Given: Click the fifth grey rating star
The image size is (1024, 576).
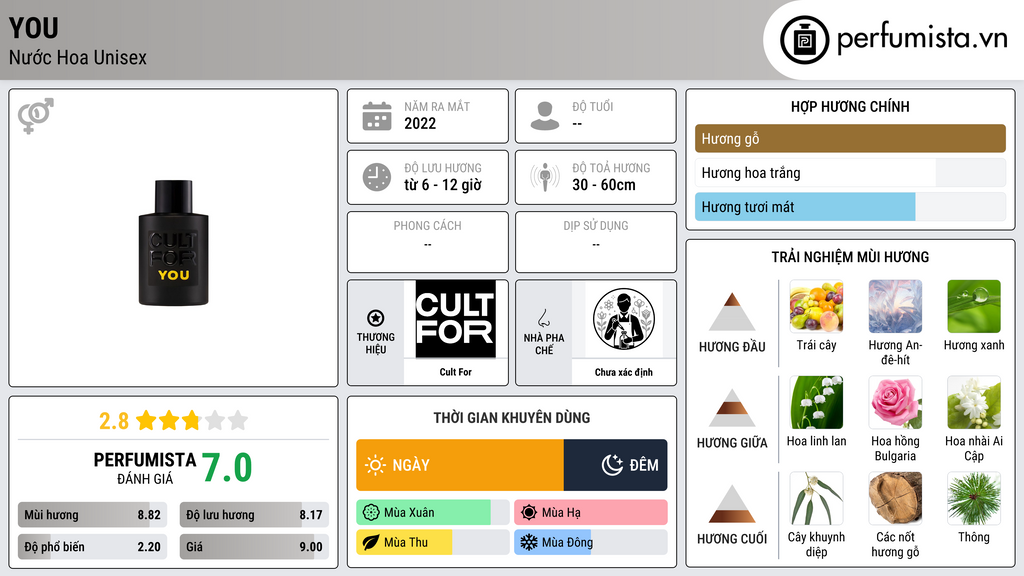Looking at the screenshot, I should click(x=238, y=420).
